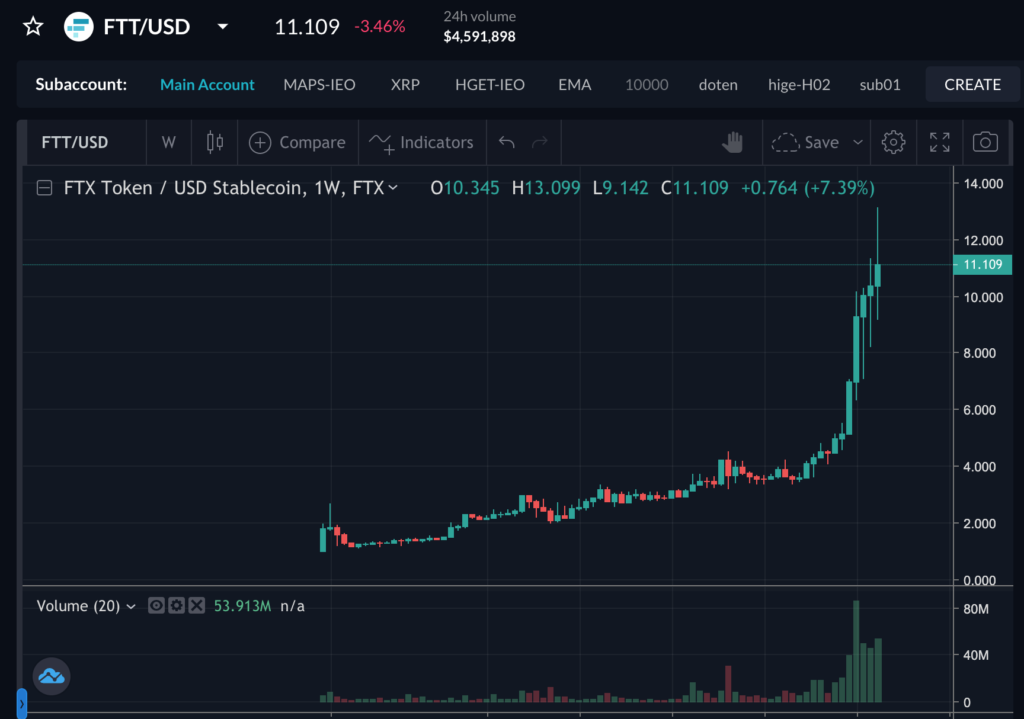Image resolution: width=1024 pixels, height=719 pixels.
Task: Open the Indicators menu
Action: coord(422,142)
